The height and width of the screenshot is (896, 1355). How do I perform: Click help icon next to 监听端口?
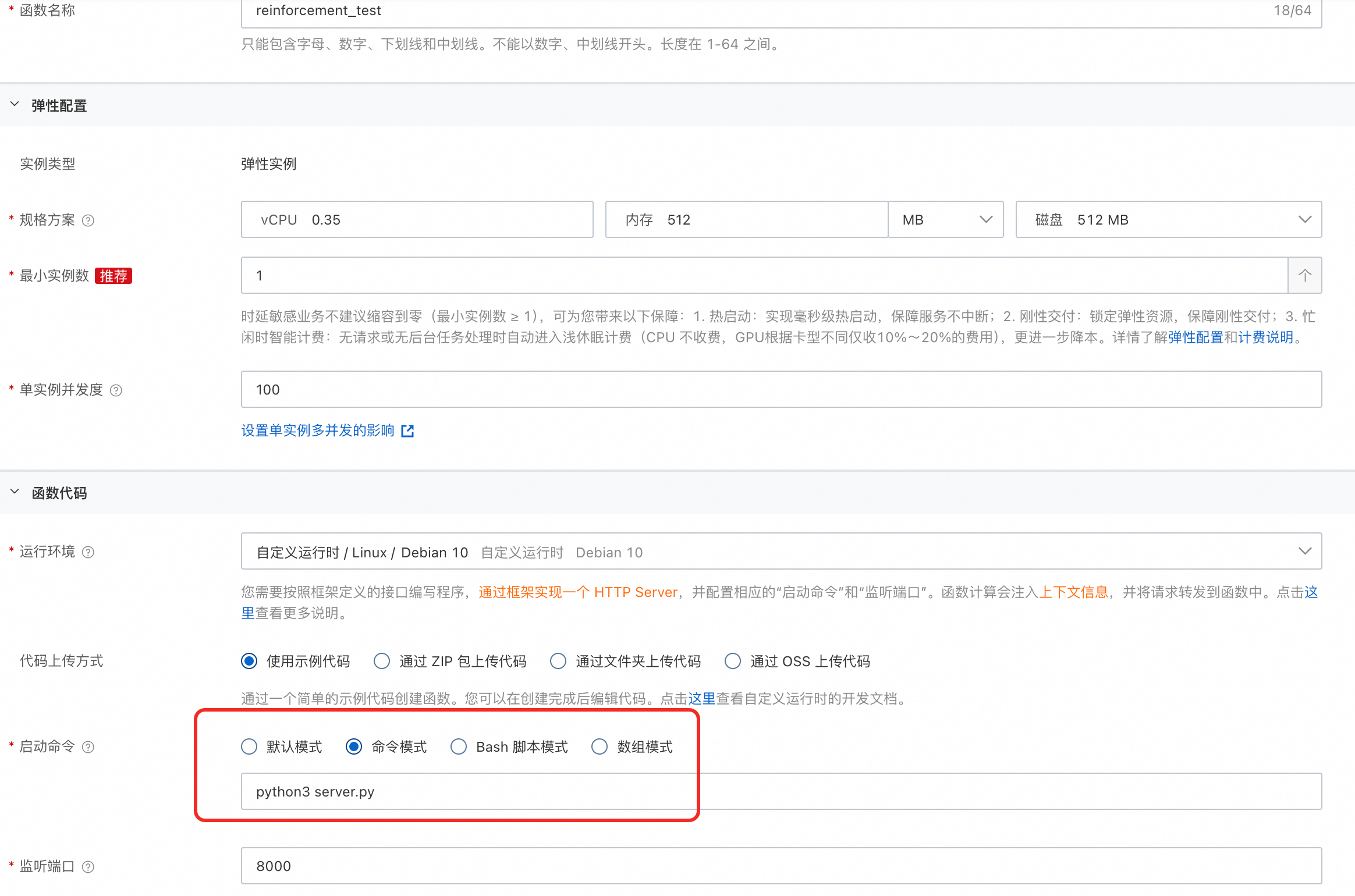88,867
